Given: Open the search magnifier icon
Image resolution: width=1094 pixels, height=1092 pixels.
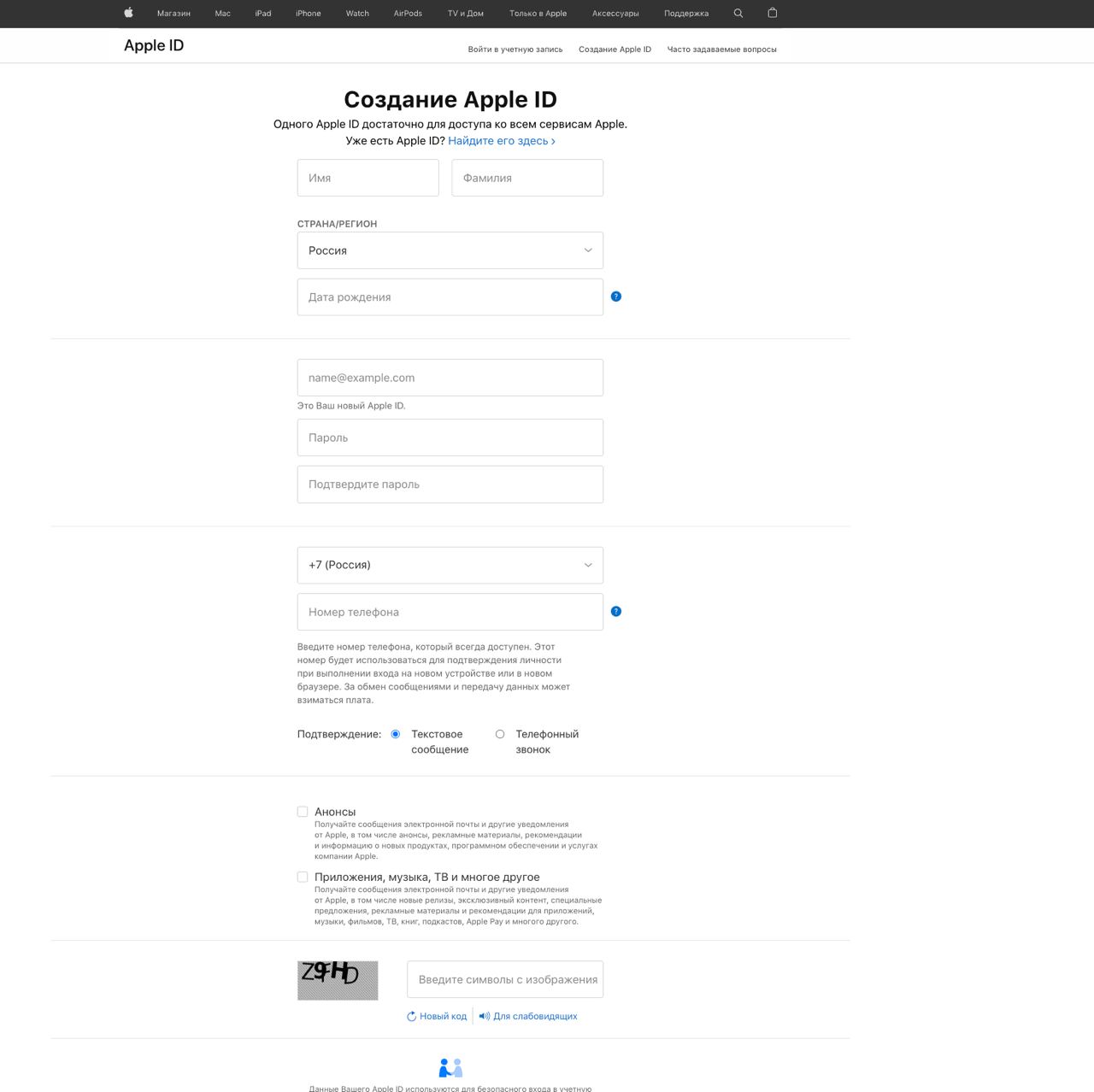Looking at the screenshot, I should click(x=738, y=13).
